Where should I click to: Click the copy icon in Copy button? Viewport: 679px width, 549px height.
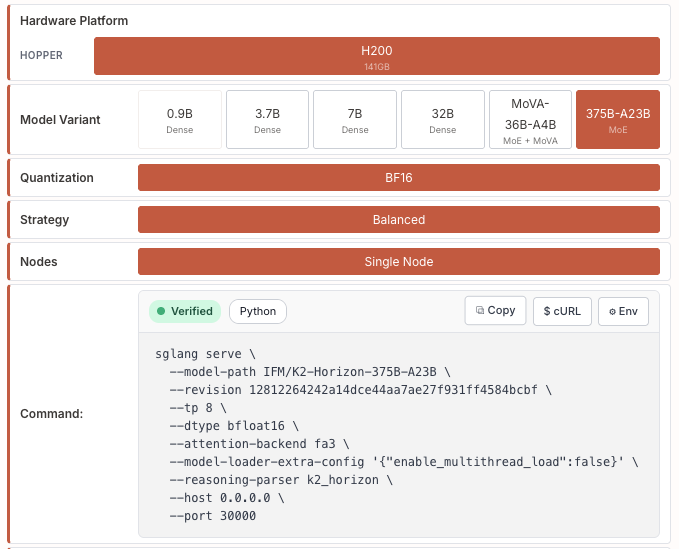480,310
